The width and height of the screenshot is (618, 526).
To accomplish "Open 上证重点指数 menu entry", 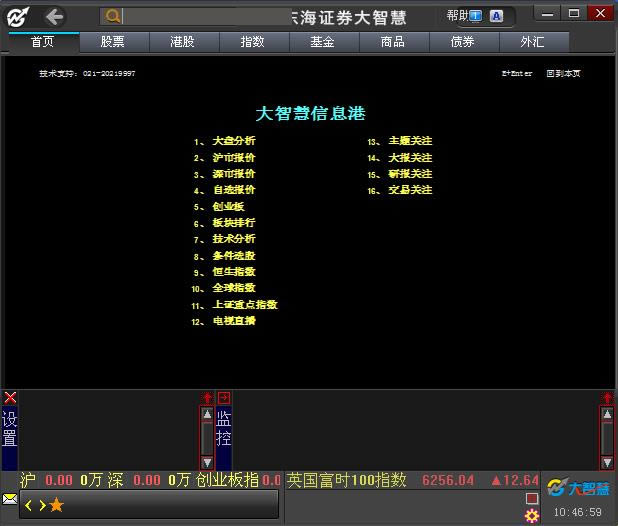I will (245, 305).
